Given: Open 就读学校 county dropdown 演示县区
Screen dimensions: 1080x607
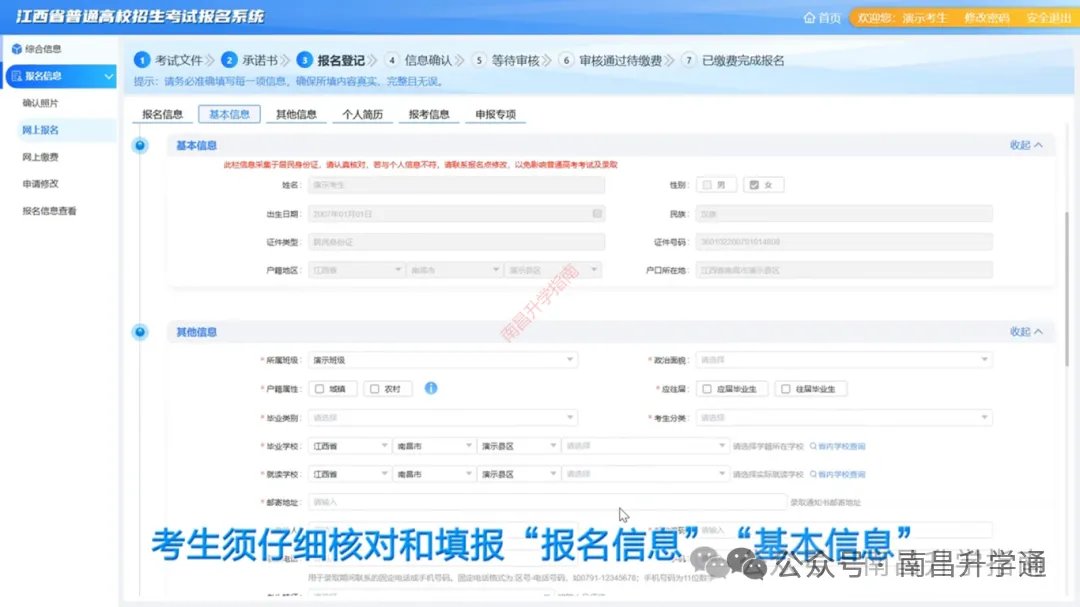Looking at the screenshot, I should tap(519, 475).
